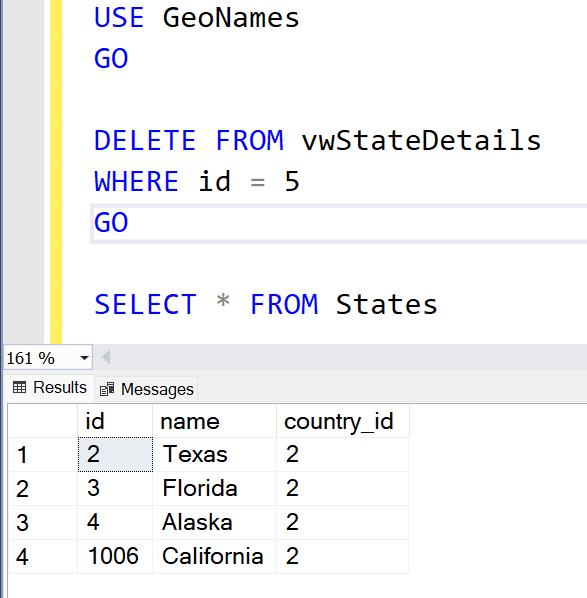This screenshot has height=598, width=587.
Task: Click the id cell in Florida's row
Action: [115, 489]
